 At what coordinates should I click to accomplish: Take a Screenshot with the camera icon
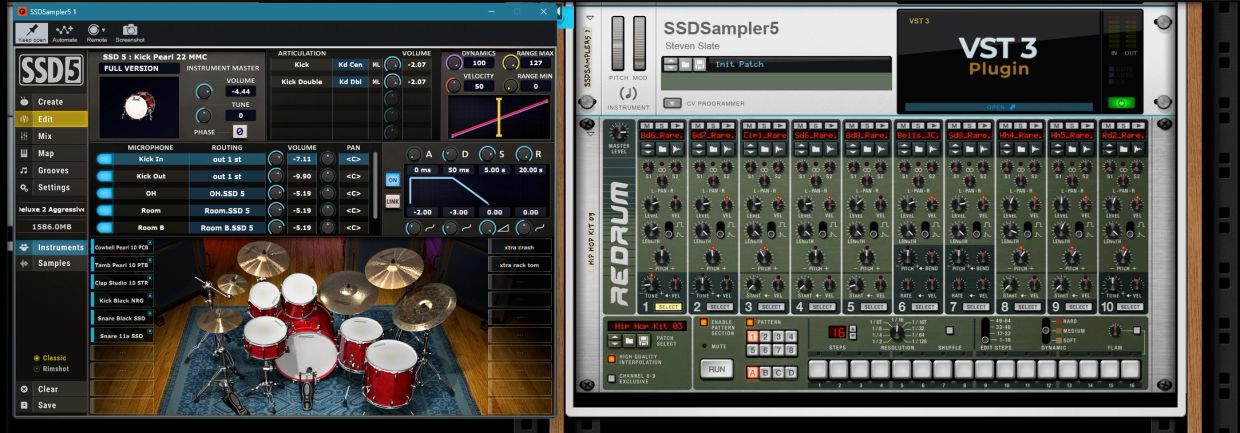(x=129, y=31)
